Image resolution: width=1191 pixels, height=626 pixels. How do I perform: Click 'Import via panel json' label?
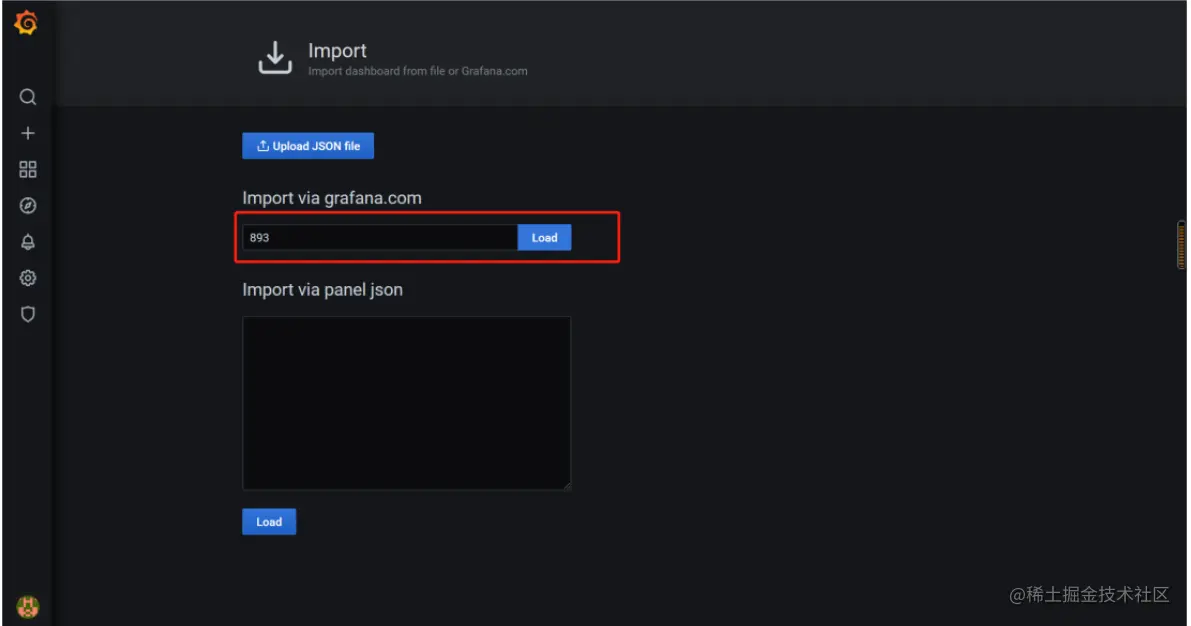(x=322, y=290)
